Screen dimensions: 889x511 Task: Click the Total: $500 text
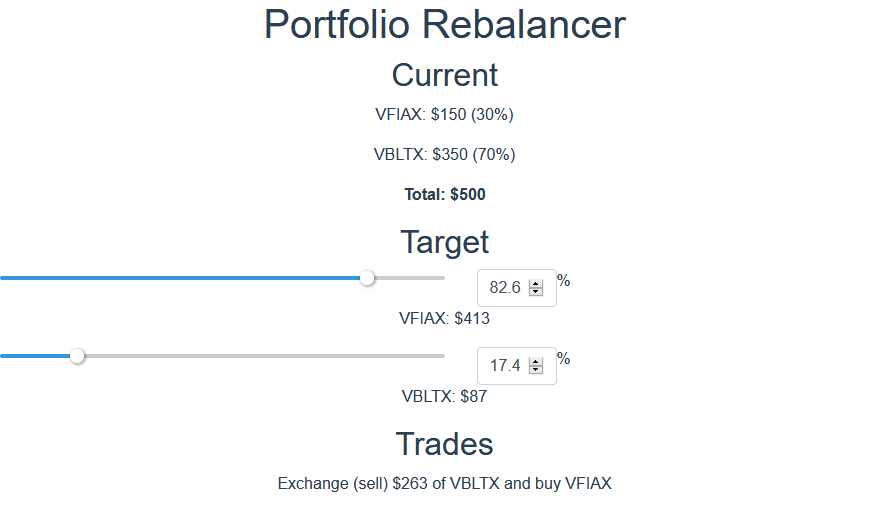444,195
